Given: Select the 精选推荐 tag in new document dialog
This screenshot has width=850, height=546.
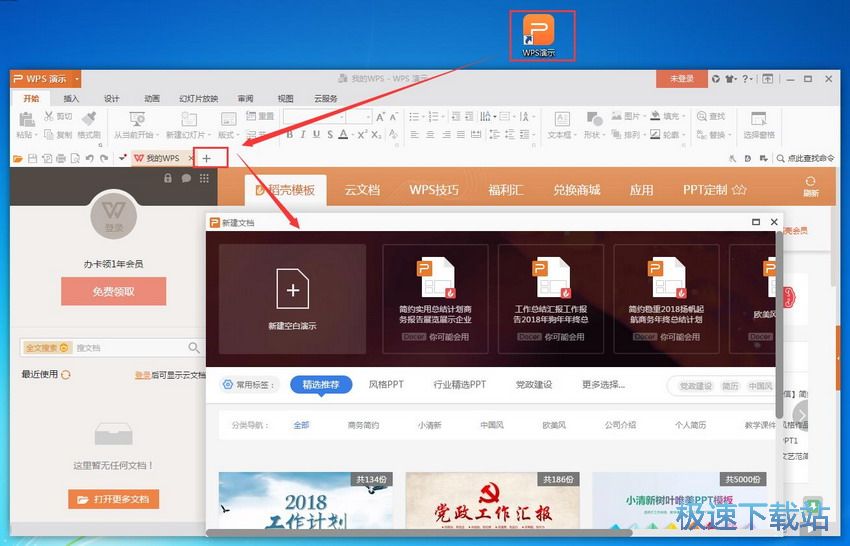Looking at the screenshot, I should 321,384.
